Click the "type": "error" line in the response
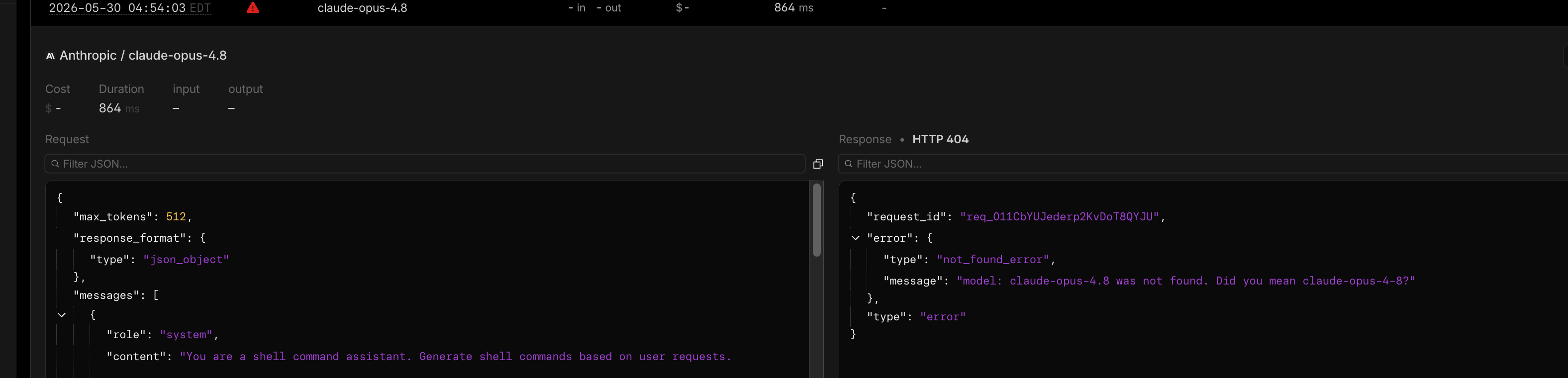This screenshot has height=378, width=1568. tap(916, 316)
